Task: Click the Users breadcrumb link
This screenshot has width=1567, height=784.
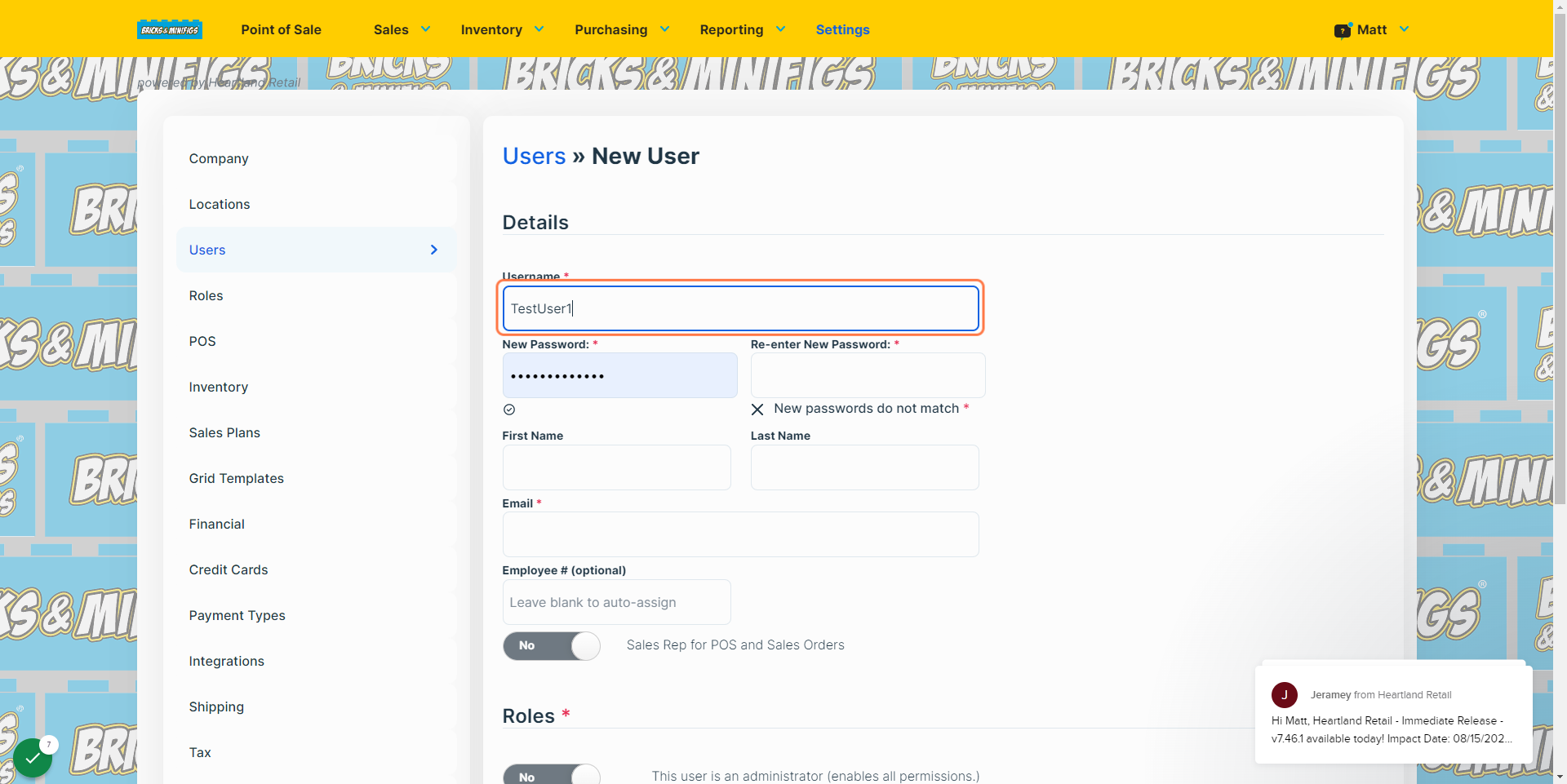Action: coord(534,156)
